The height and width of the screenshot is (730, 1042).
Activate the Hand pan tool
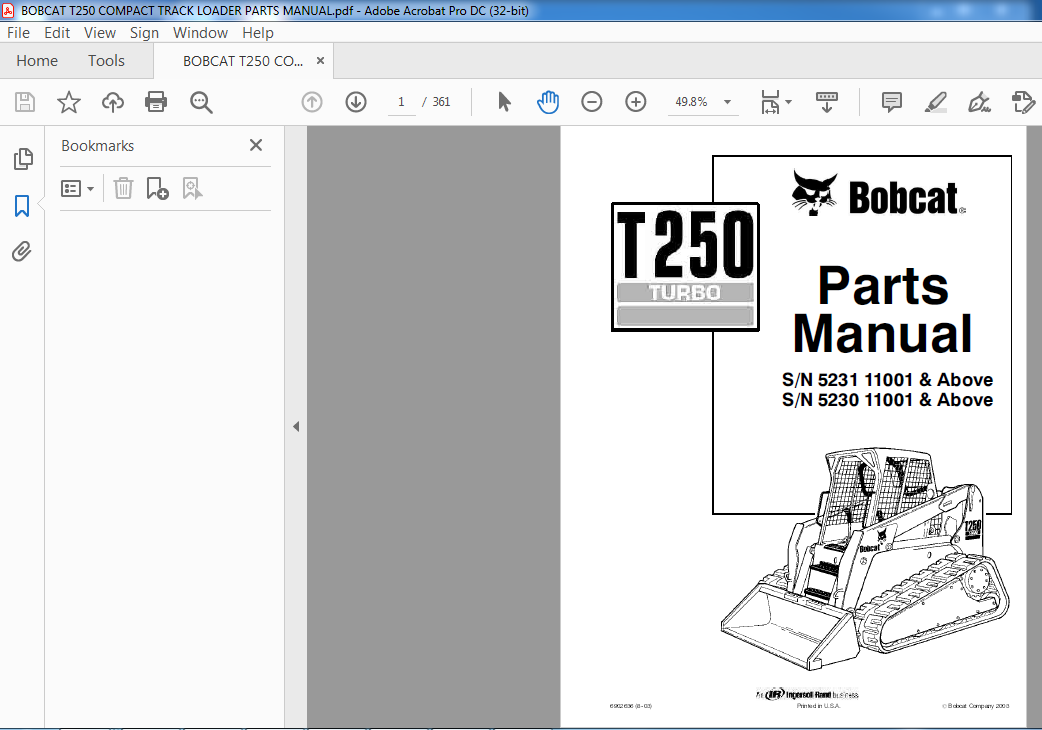(548, 102)
